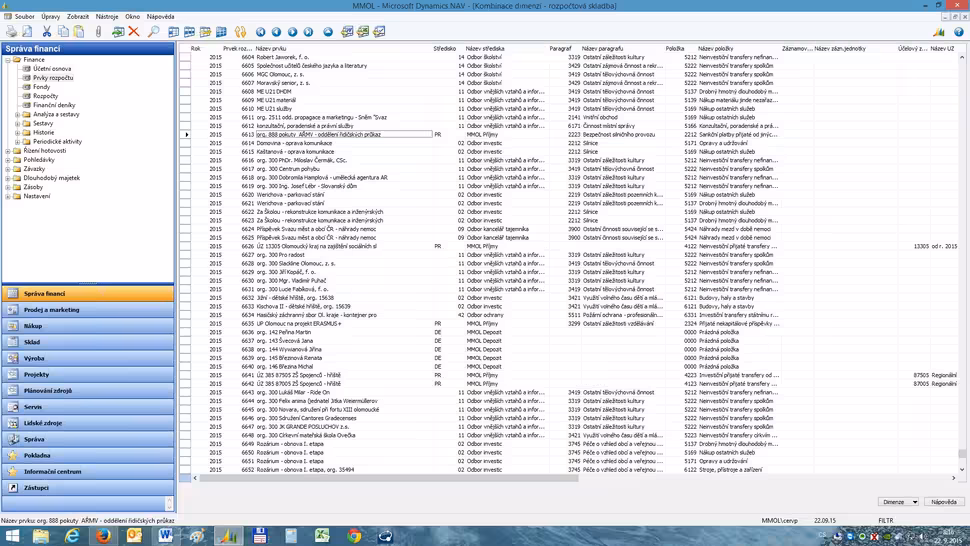The image size is (970, 546).
Task: Open the Nástroje menu
Action: [x=106, y=17]
